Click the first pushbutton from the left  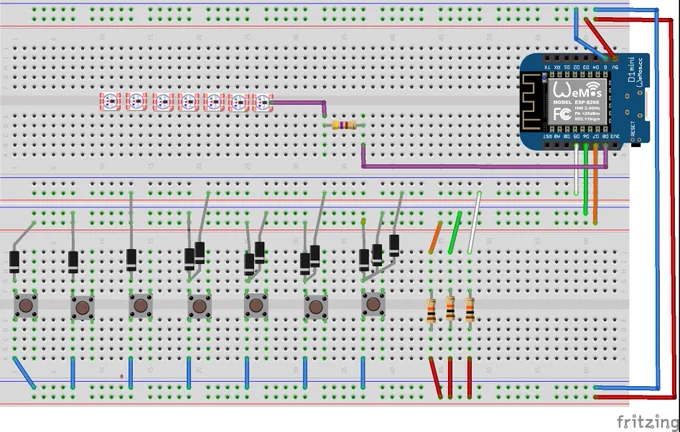(x=26, y=306)
